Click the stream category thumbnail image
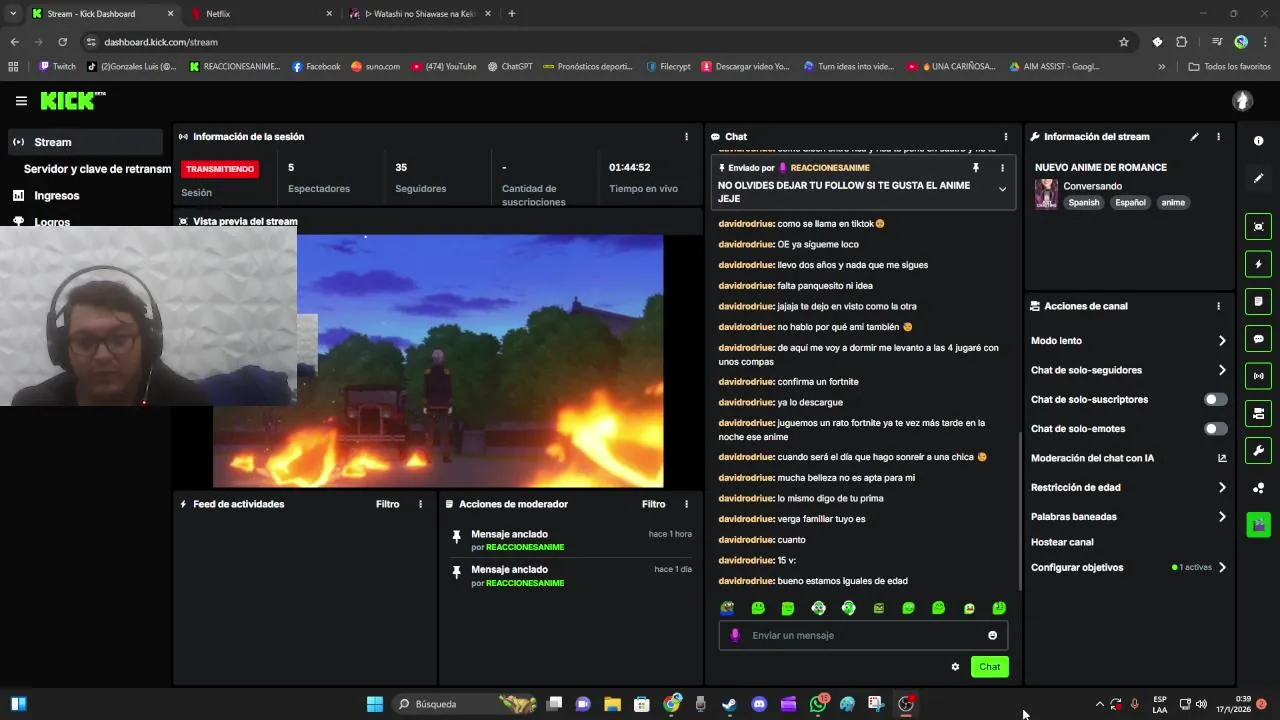1280x720 pixels. pyautogui.click(x=1046, y=194)
